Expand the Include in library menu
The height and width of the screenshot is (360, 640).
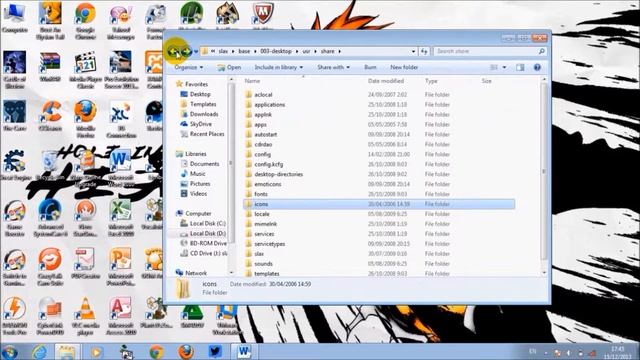[x=279, y=67]
